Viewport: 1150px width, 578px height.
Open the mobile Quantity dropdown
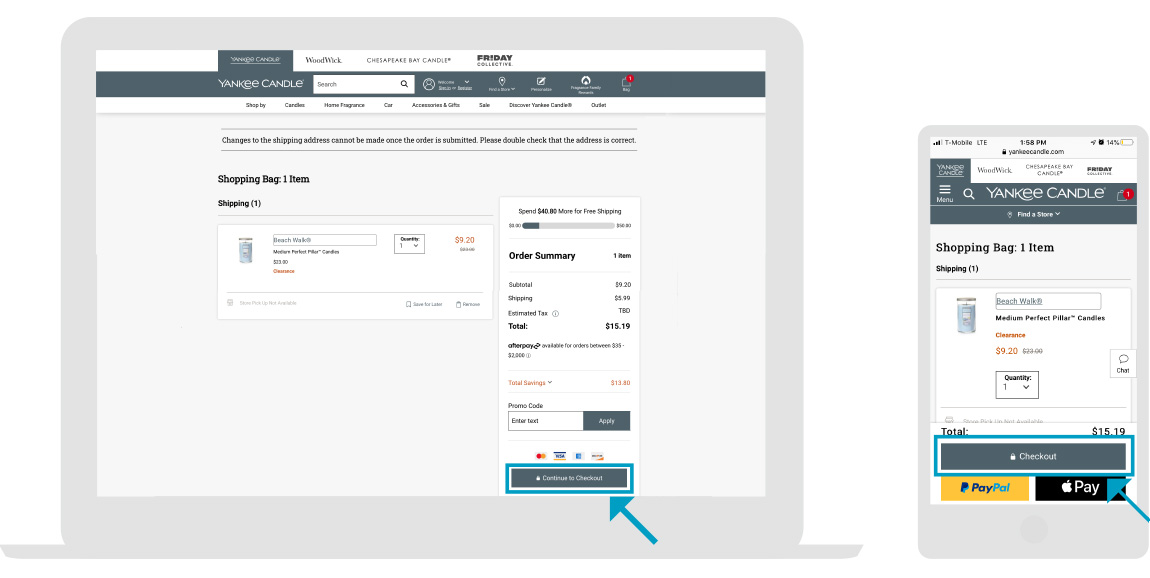(x=1017, y=384)
